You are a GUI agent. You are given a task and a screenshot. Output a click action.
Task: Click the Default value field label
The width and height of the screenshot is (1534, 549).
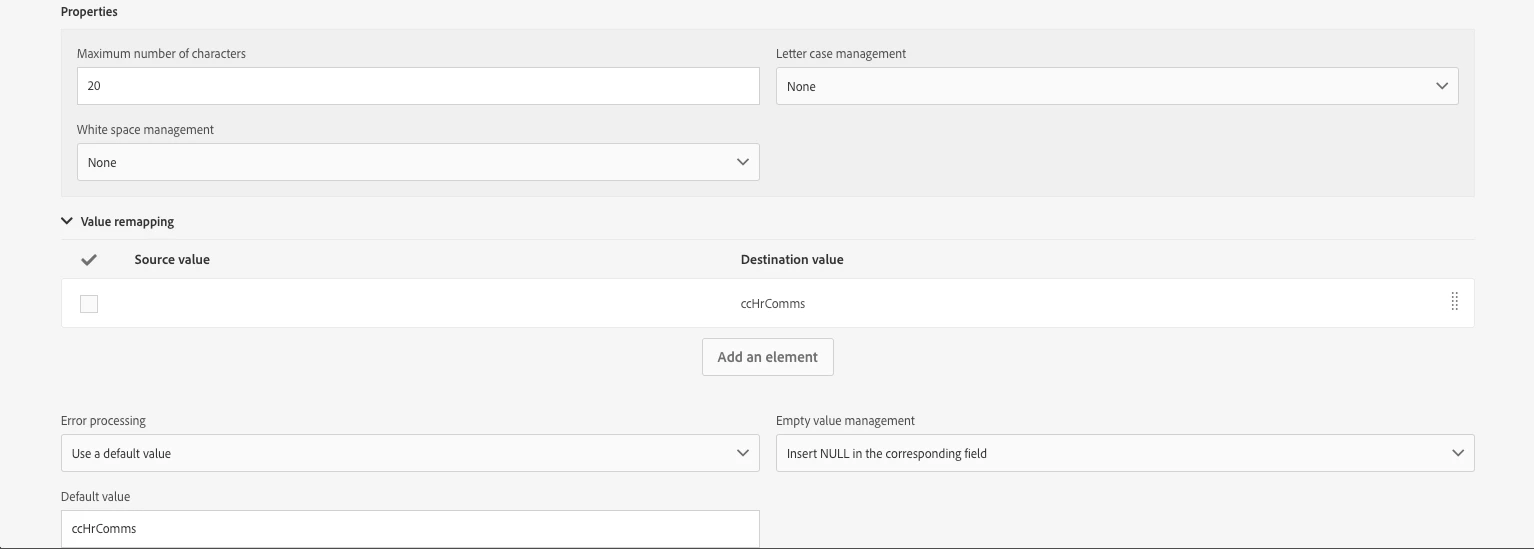point(95,496)
